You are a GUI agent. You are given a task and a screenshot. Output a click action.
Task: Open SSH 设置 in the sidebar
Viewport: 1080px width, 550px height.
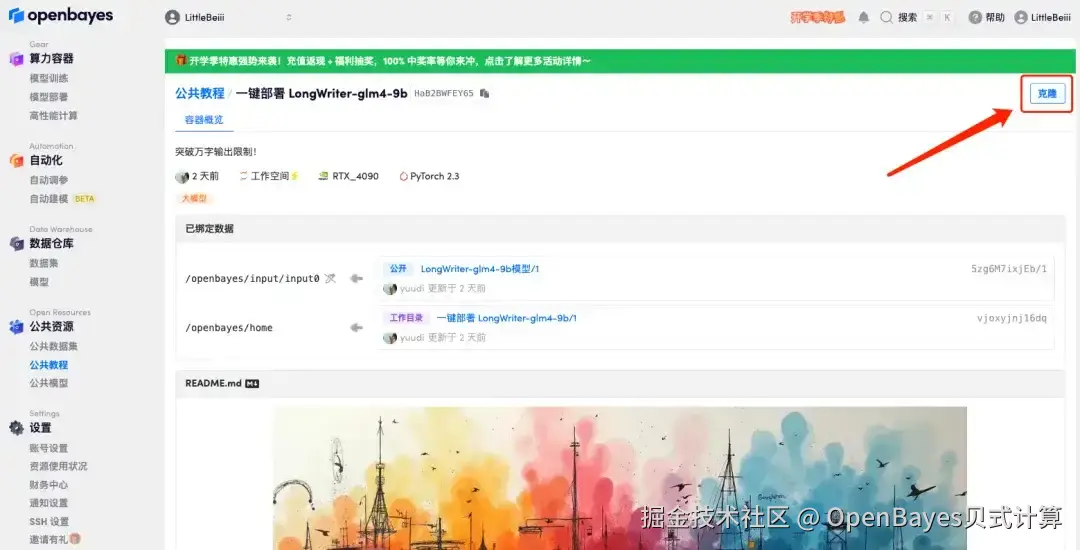[x=50, y=522]
